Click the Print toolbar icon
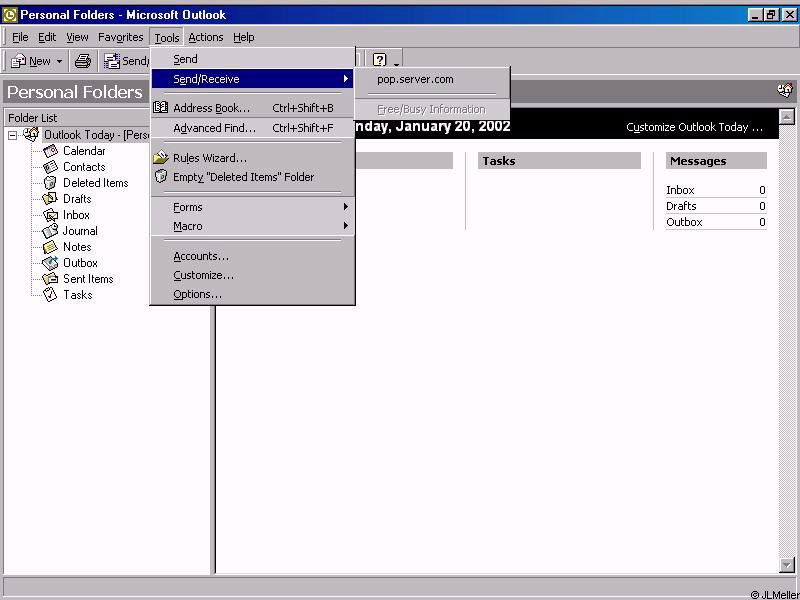This screenshot has width=800, height=600. click(83, 61)
